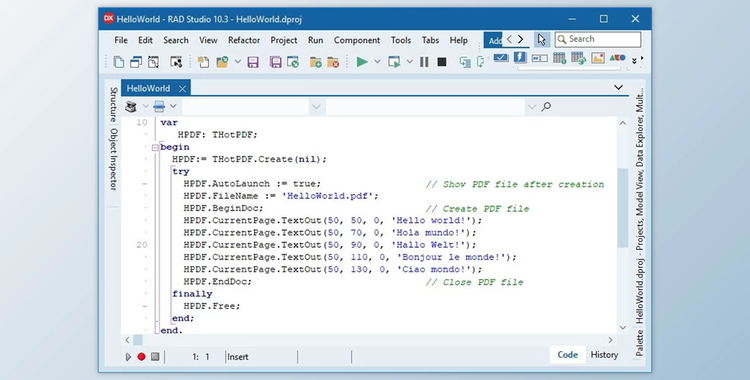The height and width of the screenshot is (380, 750).
Task: Click the New Items document icon
Action: (119, 62)
